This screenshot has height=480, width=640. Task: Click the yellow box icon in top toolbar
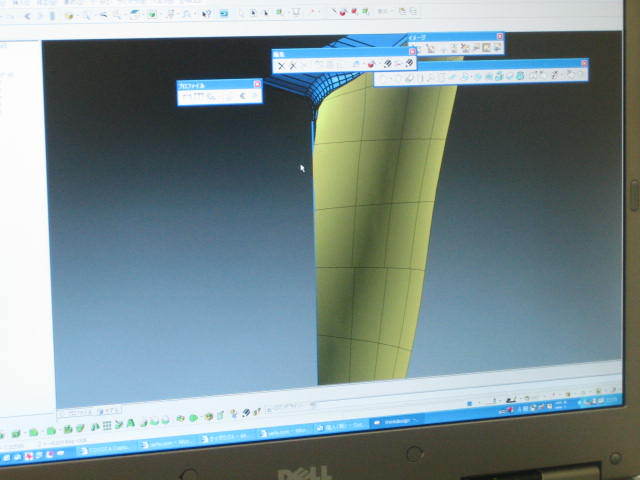pos(69,16)
